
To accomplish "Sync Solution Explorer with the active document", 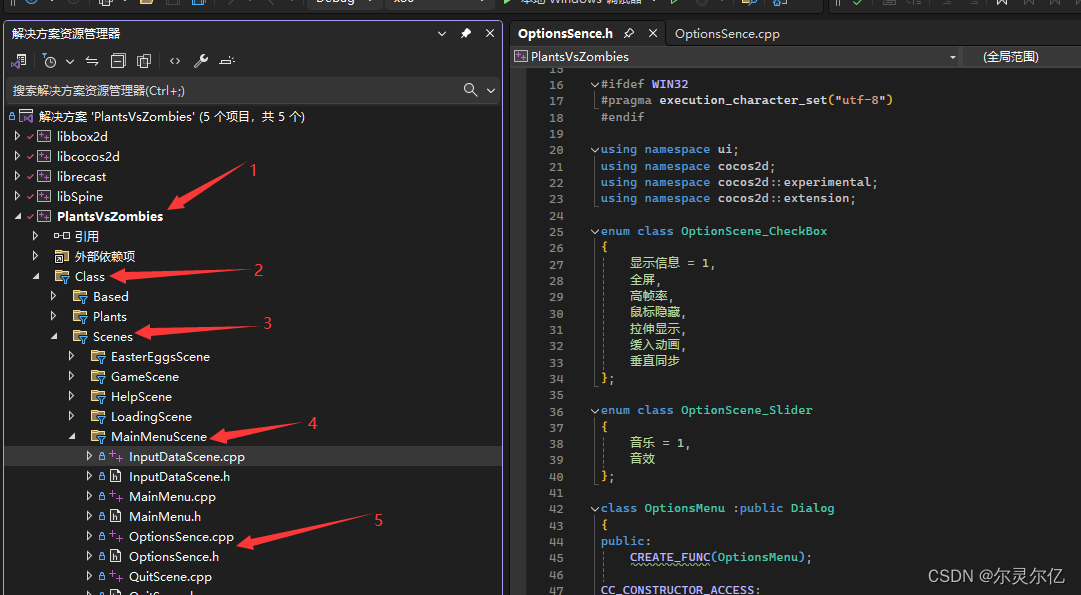I will click(x=92, y=61).
